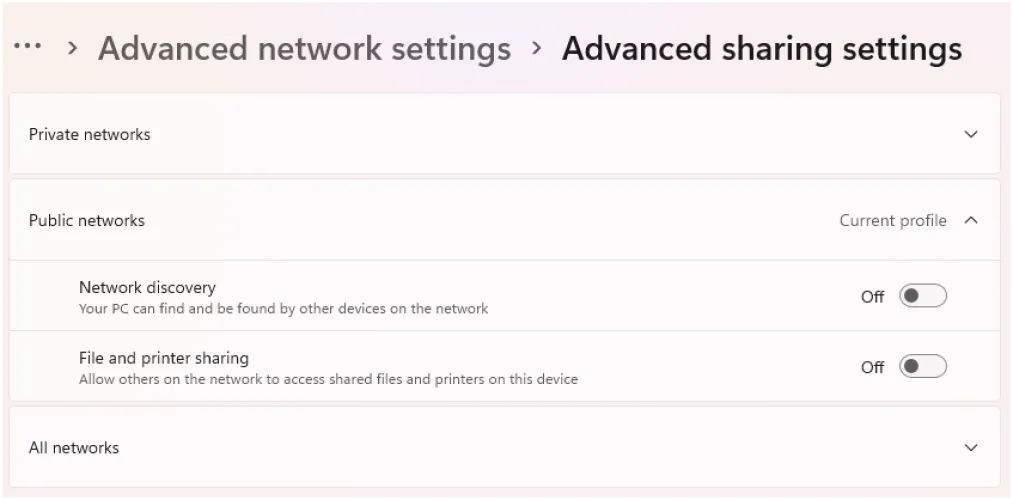Go back to Advanced network settings
Image resolution: width=1013 pixels, height=500 pixels.
(x=304, y=48)
